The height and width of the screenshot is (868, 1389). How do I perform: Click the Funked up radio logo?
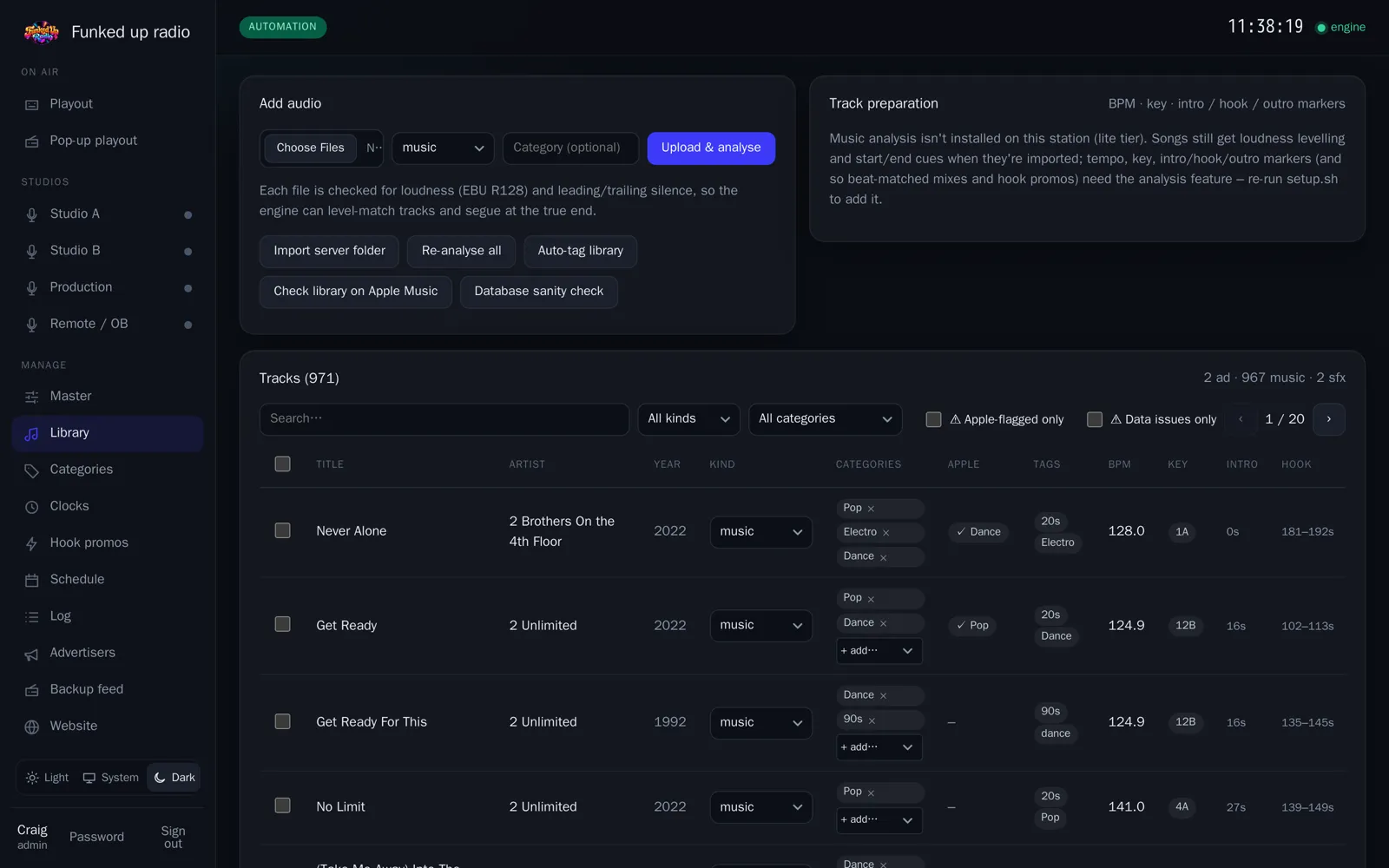click(x=41, y=32)
